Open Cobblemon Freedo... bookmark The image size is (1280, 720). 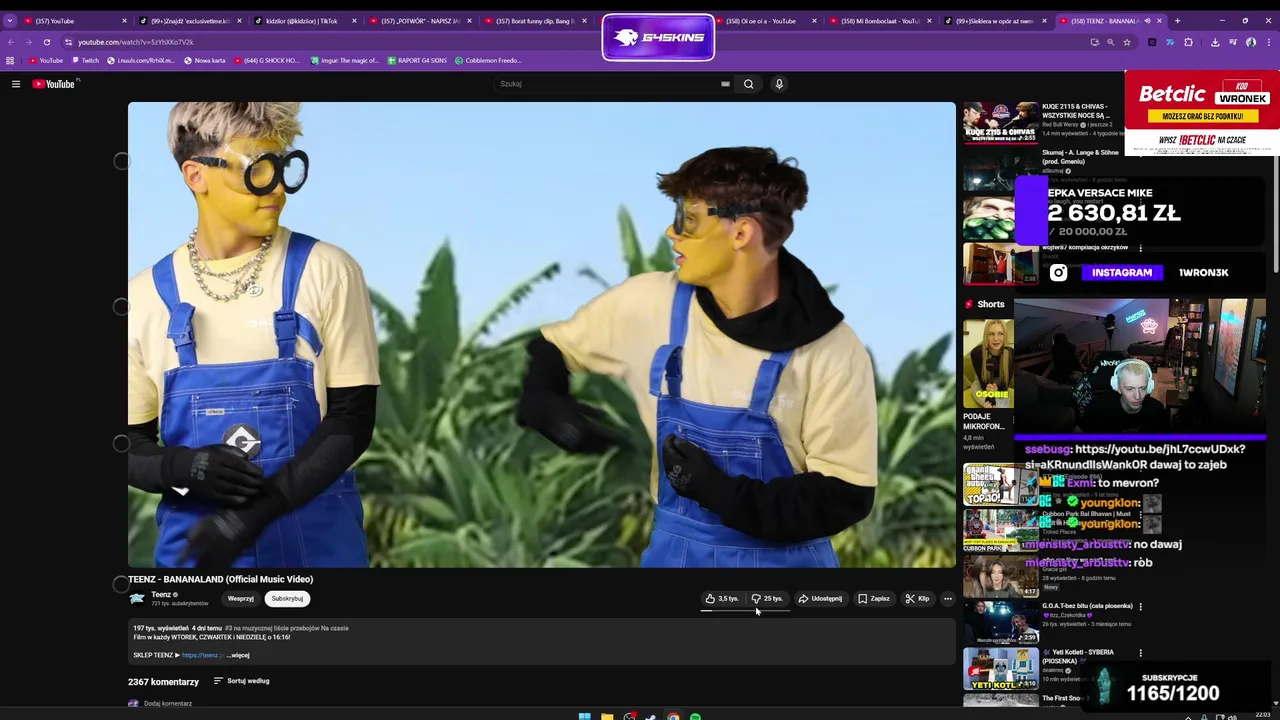tap(488, 60)
